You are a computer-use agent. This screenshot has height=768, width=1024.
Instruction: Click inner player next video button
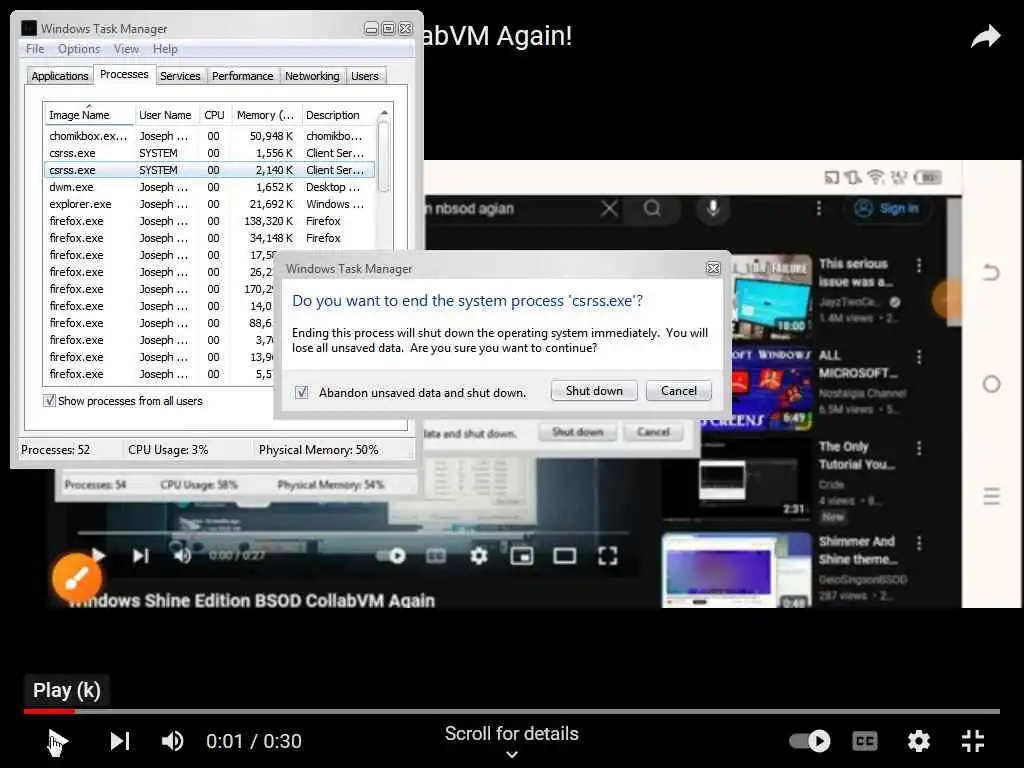[x=140, y=556]
